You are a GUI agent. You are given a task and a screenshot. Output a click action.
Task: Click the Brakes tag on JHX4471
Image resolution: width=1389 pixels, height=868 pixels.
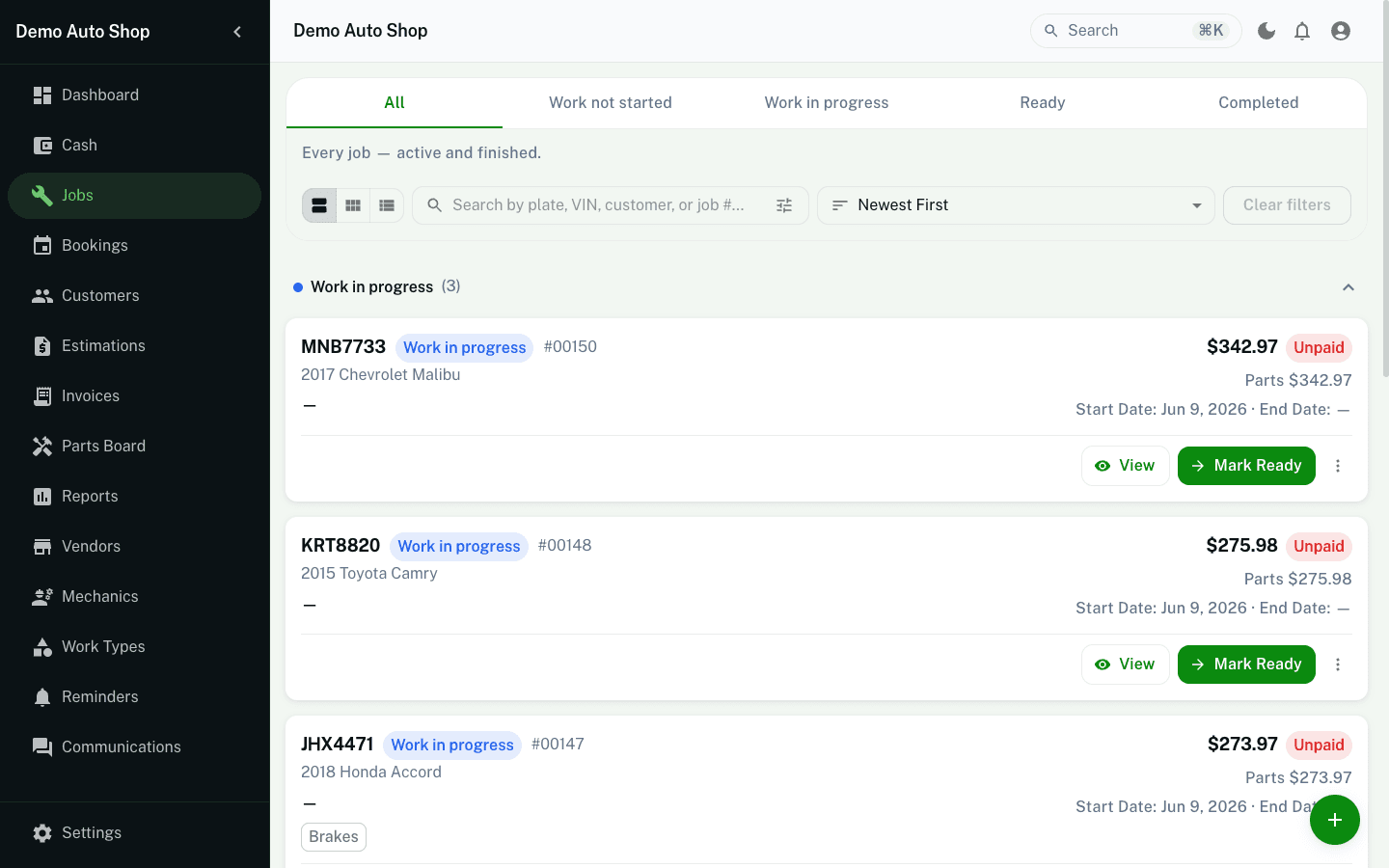334,837
